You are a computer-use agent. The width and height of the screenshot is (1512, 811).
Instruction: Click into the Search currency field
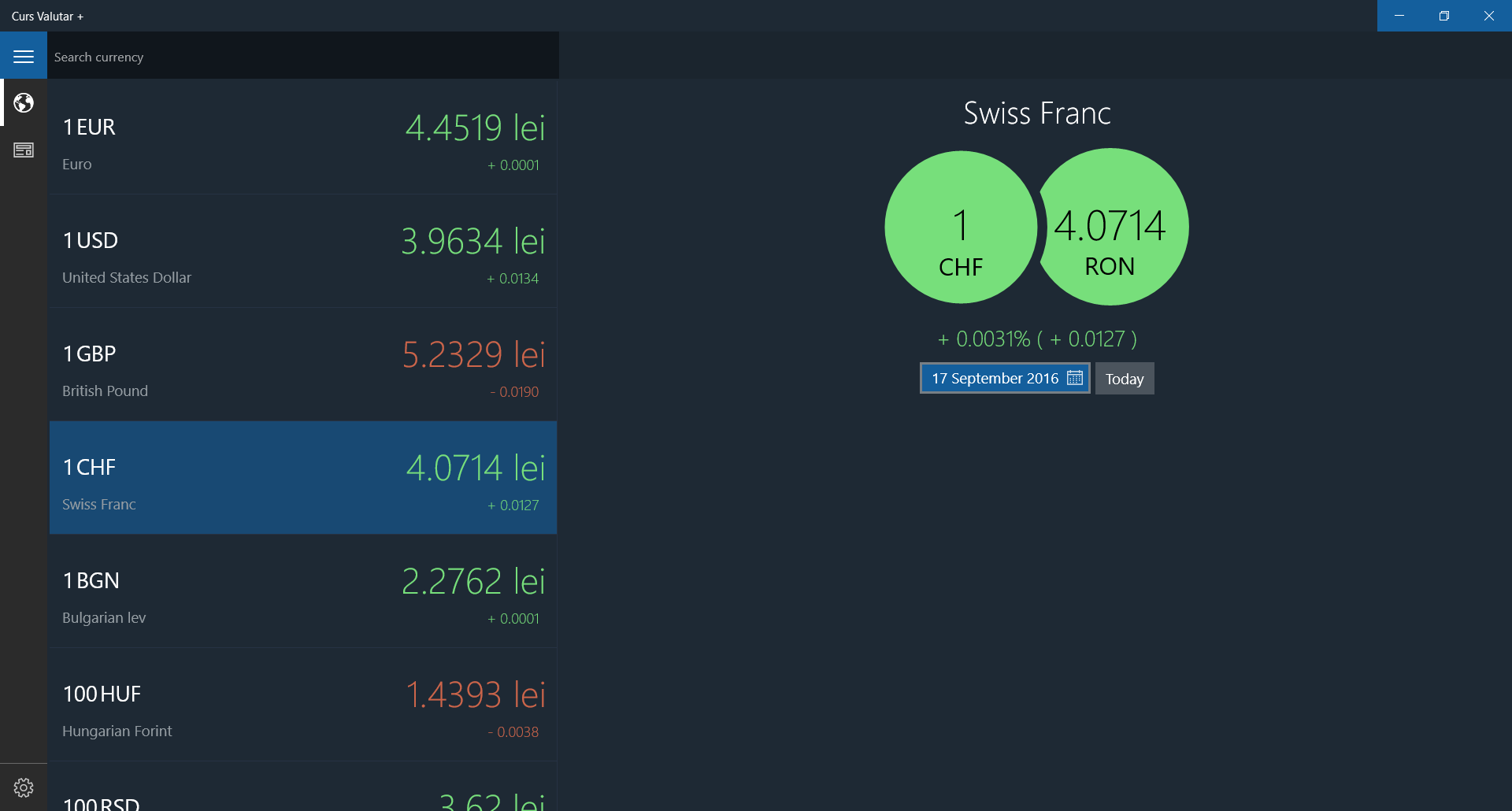click(303, 57)
